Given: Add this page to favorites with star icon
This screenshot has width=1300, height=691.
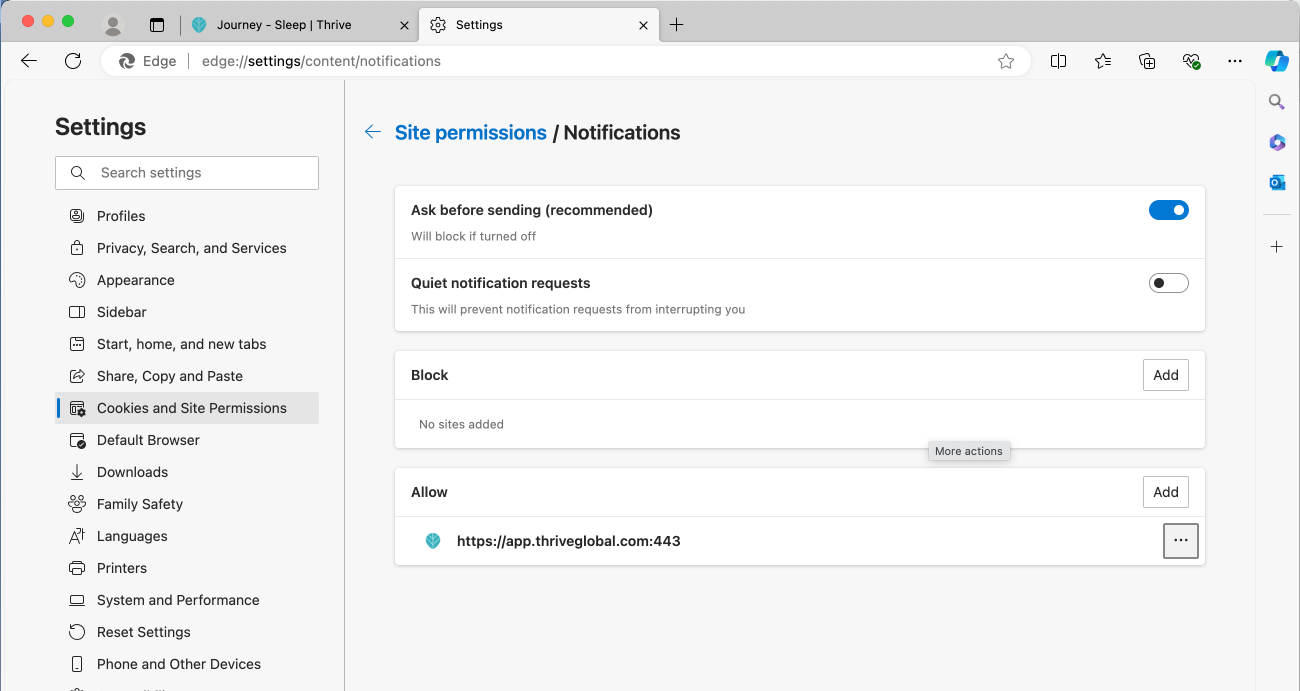Looking at the screenshot, I should pos(1006,61).
